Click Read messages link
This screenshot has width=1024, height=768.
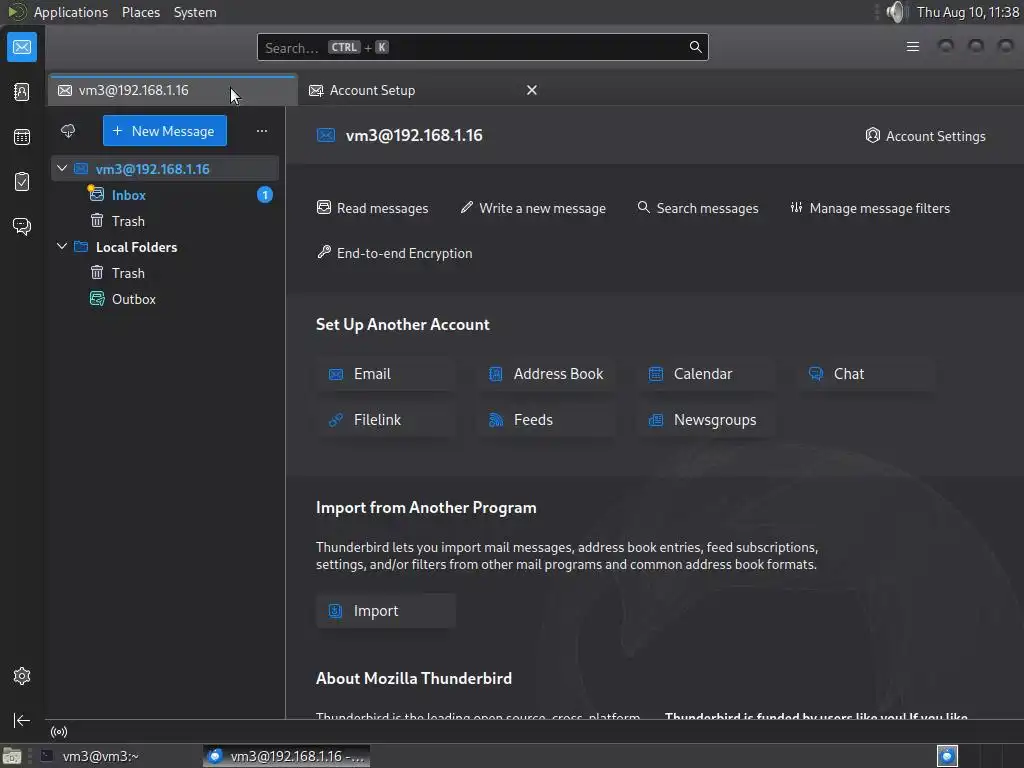(x=372, y=208)
